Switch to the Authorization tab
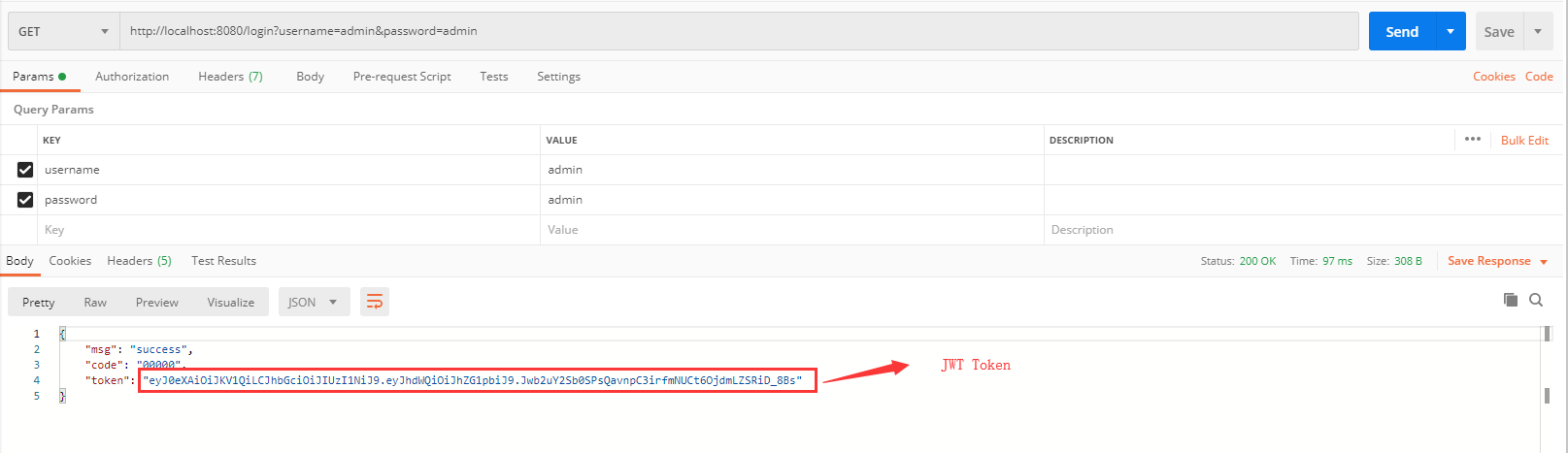The image size is (1568, 453). click(x=132, y=77)
